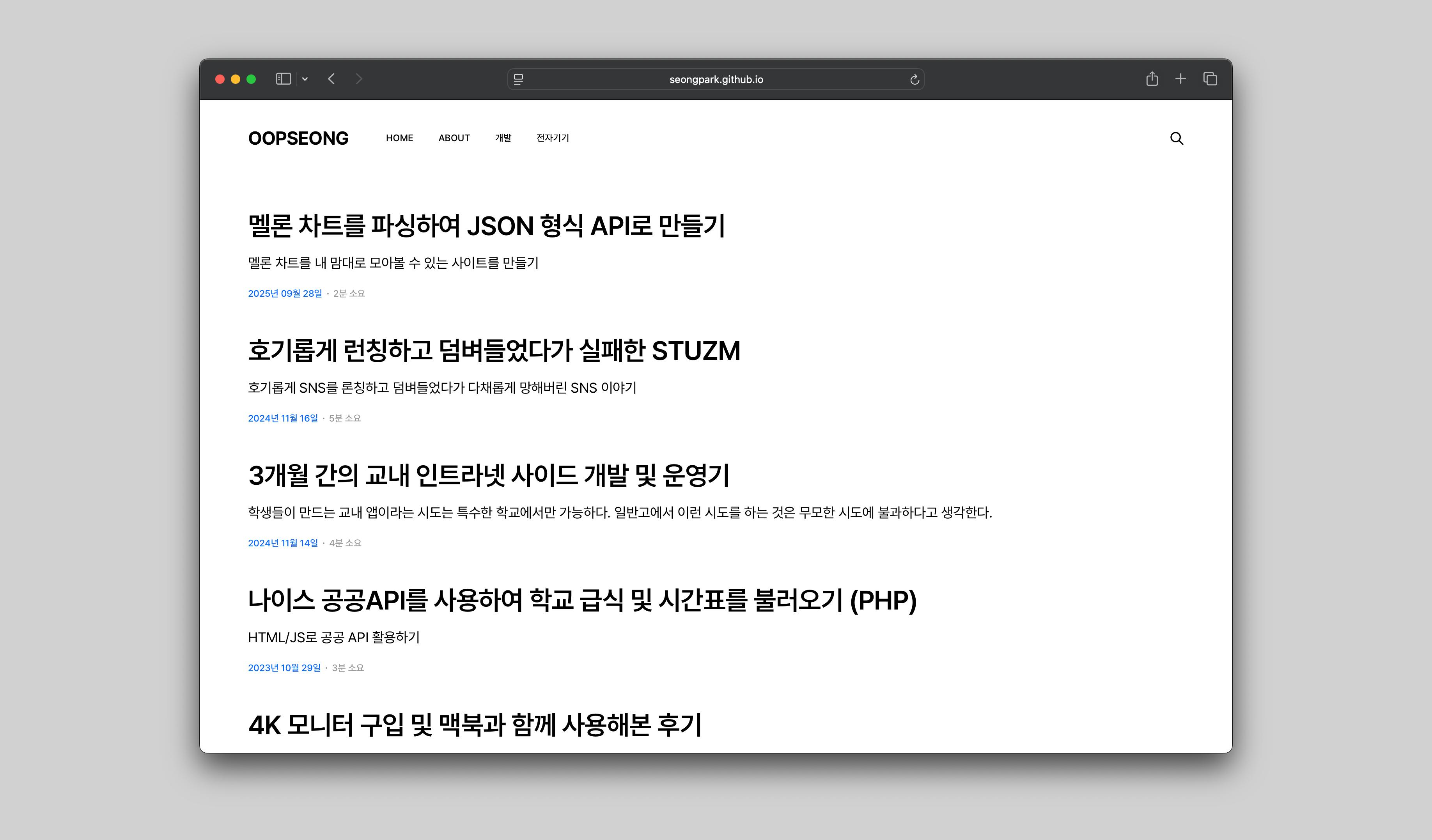Image resolution: width=1432 pixels, height=840 pixels.
Task: Click the page settings icon in address bar
Action: (518, 80)
